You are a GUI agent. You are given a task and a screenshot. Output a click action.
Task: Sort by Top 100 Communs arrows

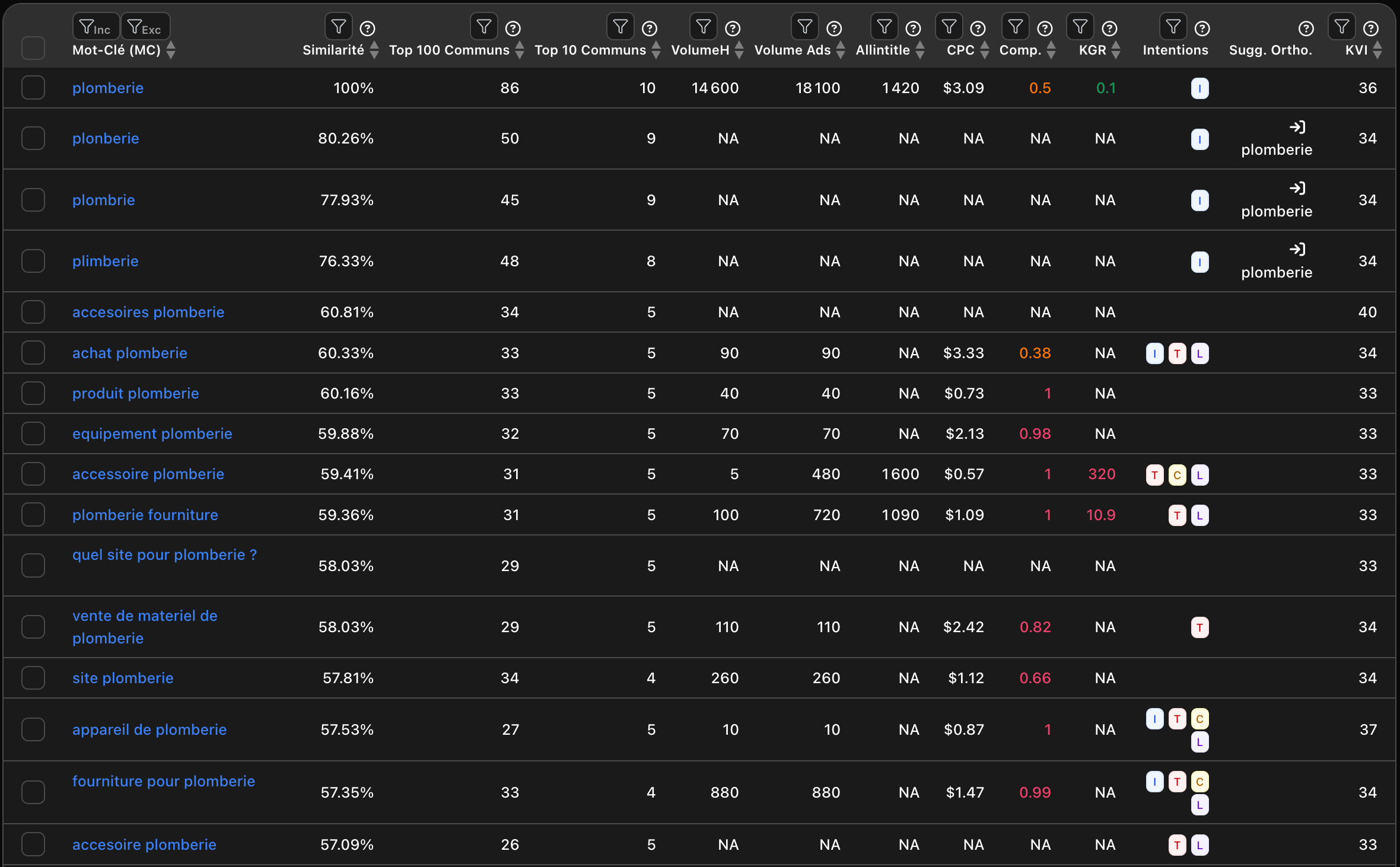coord(520,50)
